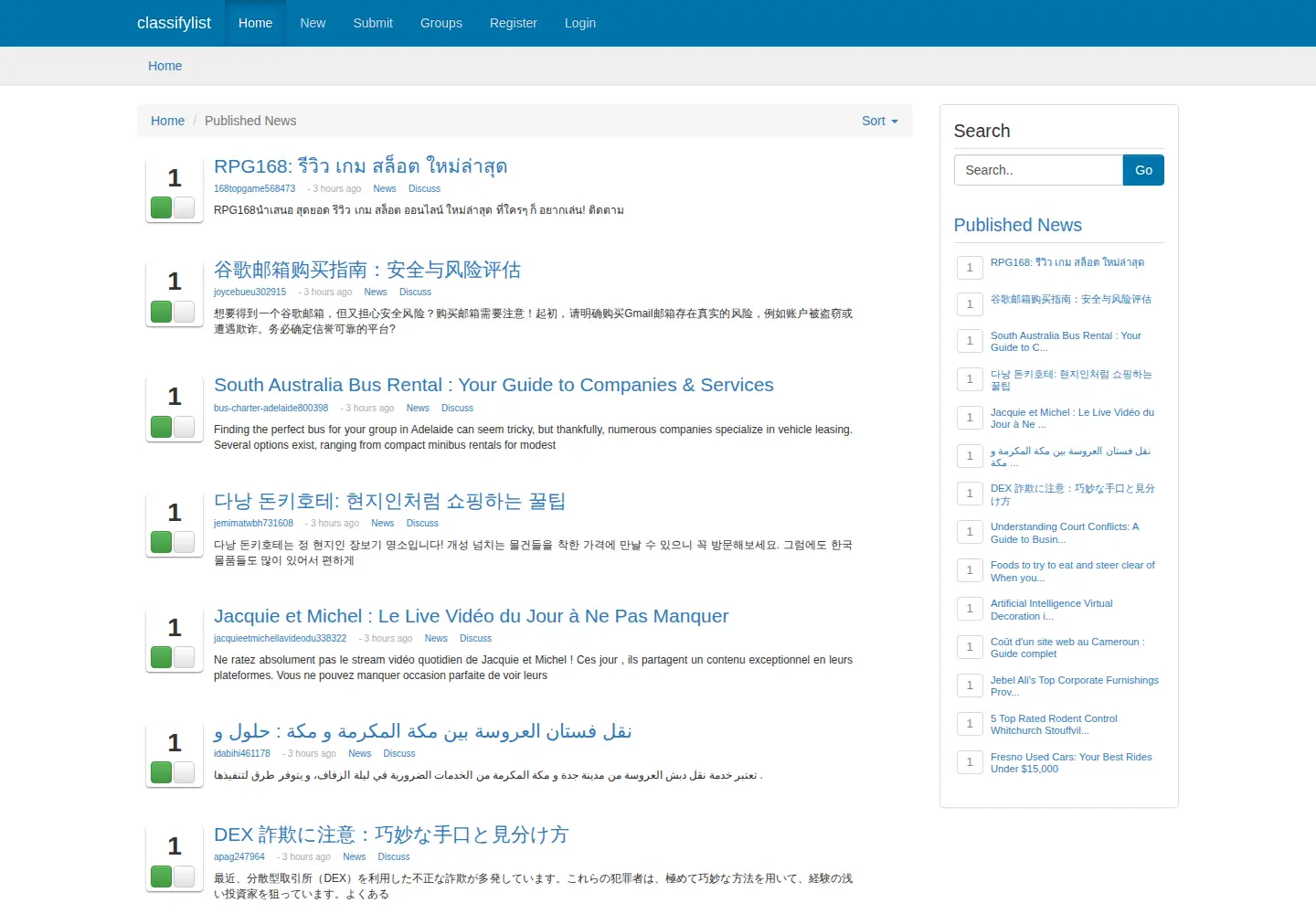Open Jacquie et Michel headline link

coord(472,616)
